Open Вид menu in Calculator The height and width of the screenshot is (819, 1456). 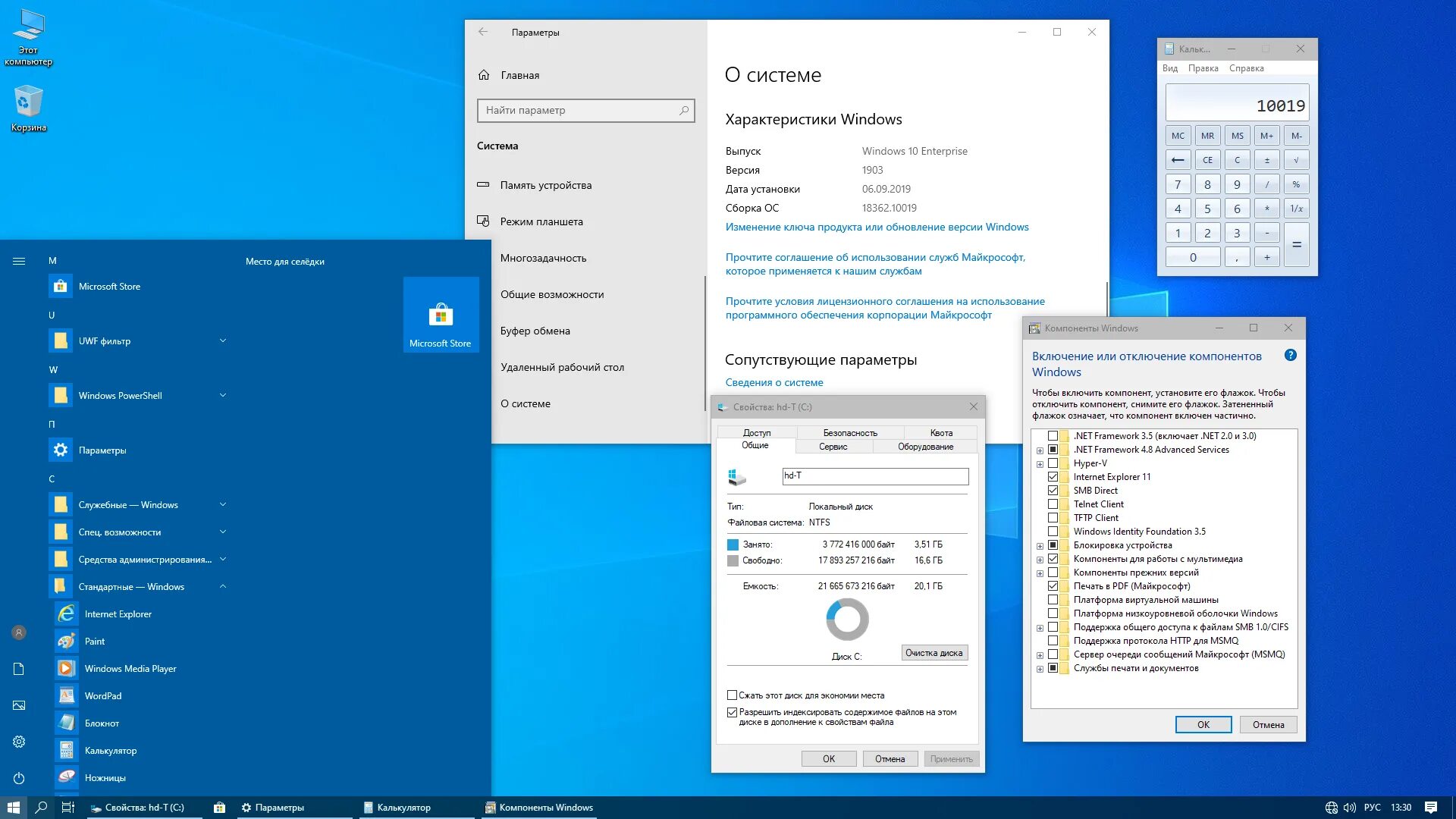1170,68
